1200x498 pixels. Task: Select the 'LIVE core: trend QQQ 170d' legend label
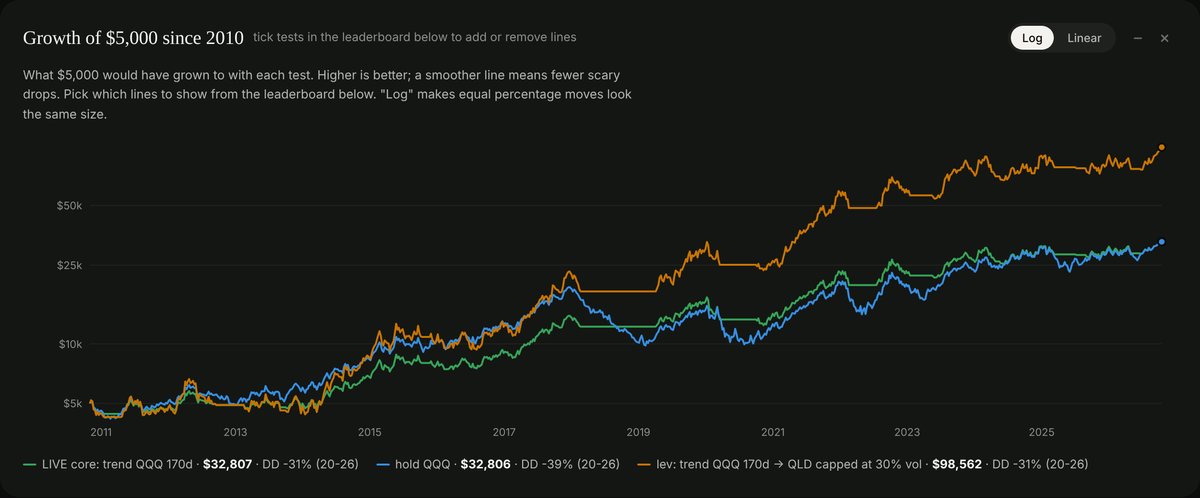click(x=119, y=464)
